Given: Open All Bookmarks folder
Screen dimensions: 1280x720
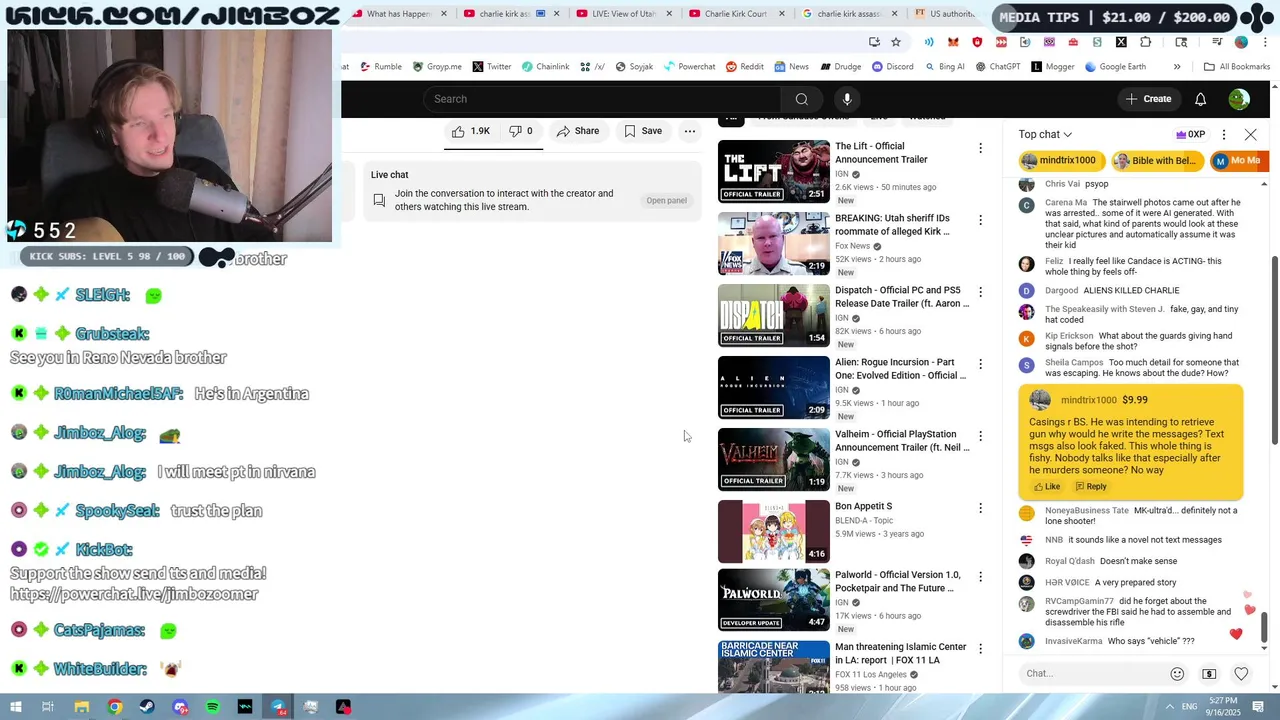Looking at the screenshot, I should pos(1237,67).
